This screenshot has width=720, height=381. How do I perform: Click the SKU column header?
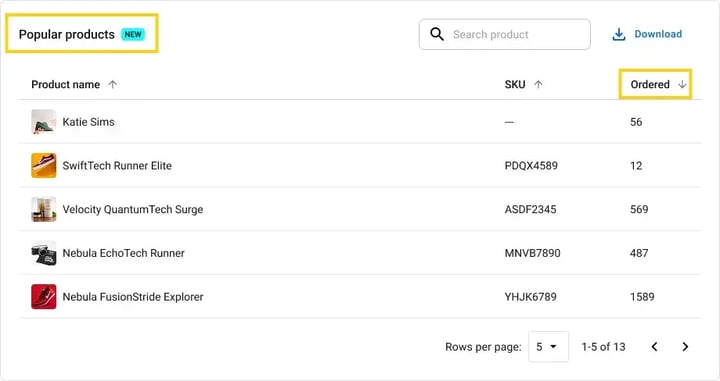click(x=515, y=84)
